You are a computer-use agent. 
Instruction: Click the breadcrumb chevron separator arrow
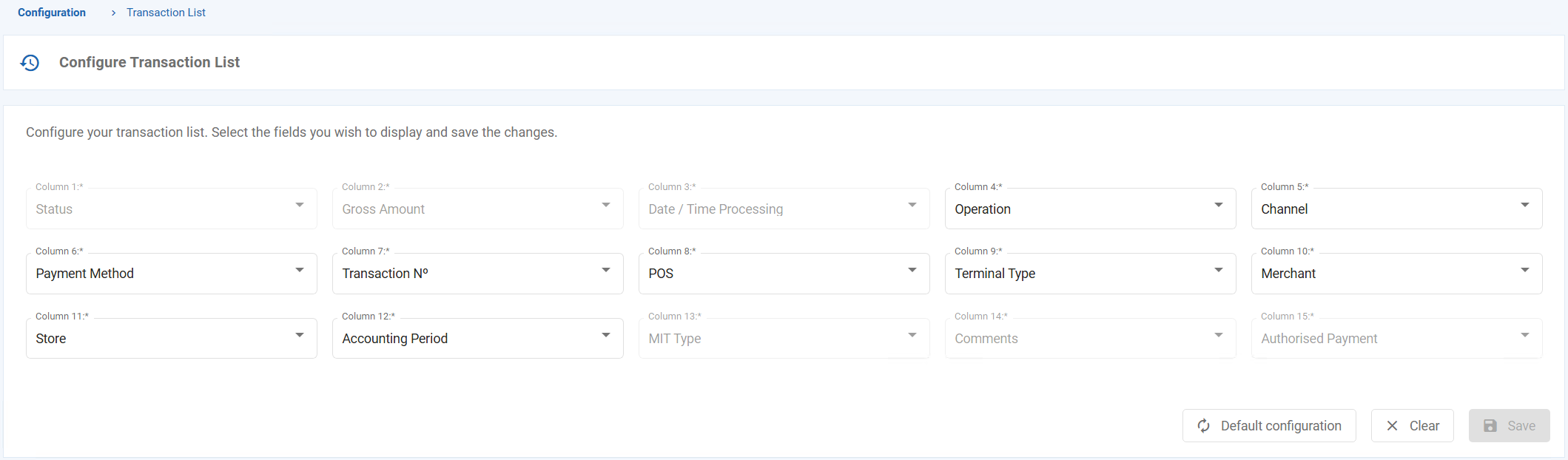113,13
